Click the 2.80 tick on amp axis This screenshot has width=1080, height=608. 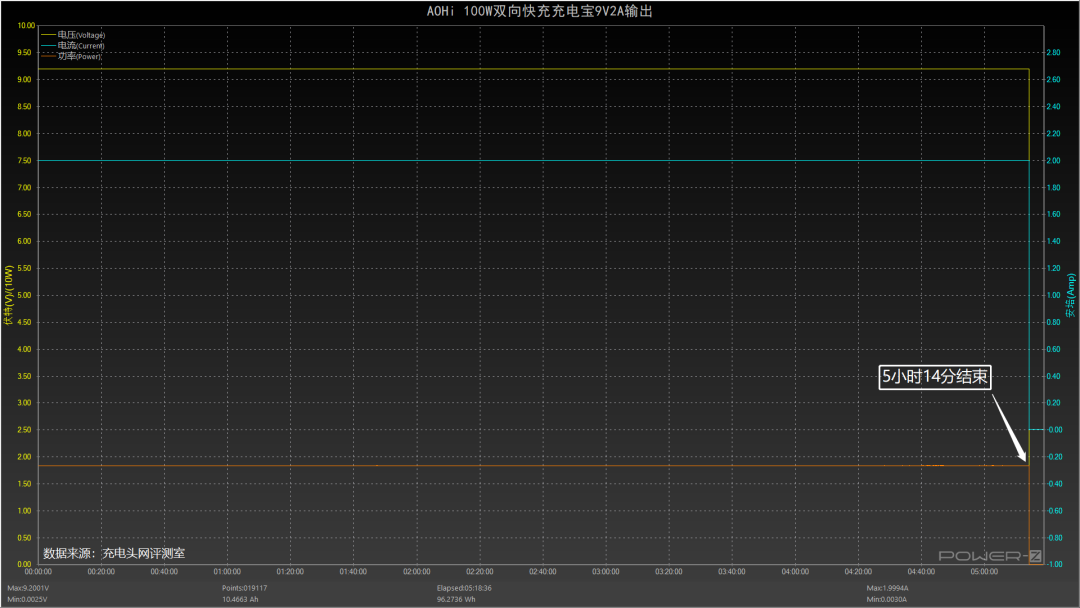point(1054,52)
